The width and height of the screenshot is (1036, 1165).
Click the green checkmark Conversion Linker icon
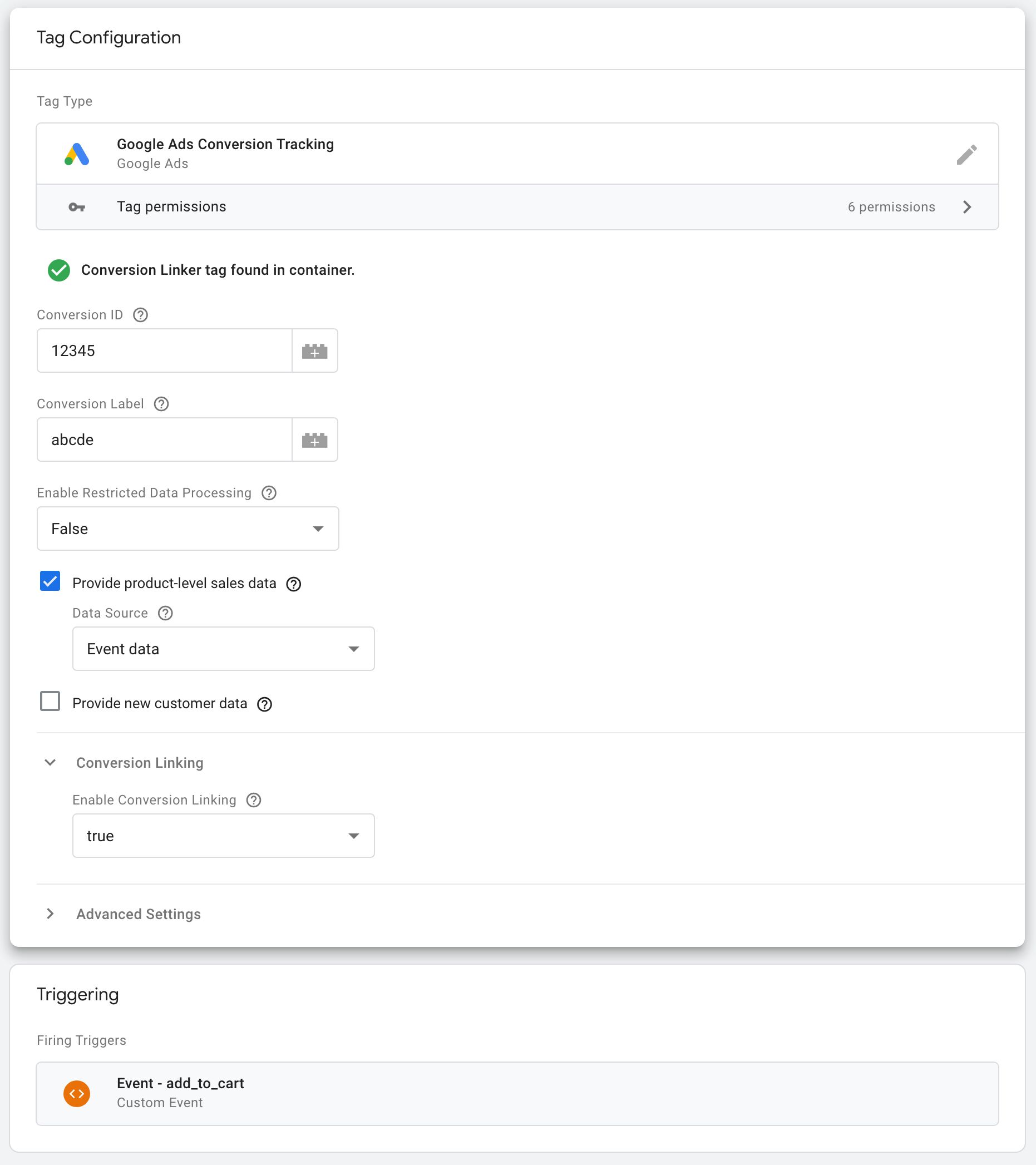pos(58,270)
